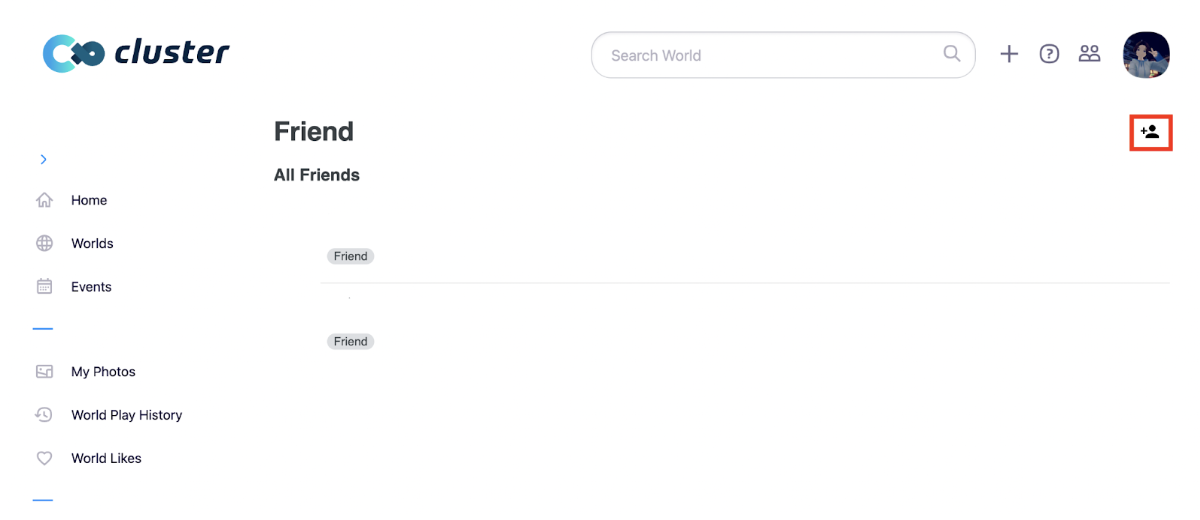Click the add friend icon
Viewport: 1200px width, 520px height.
point(1150,132)
